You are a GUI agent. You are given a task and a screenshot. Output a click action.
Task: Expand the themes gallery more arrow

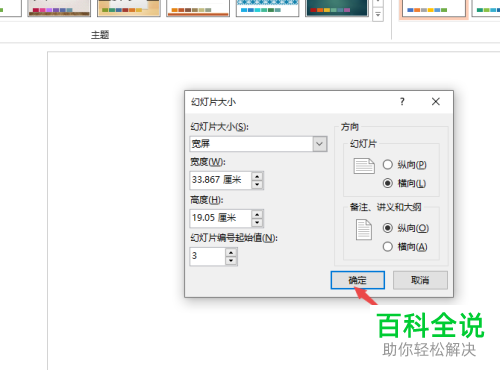click(x=378, y=14)
